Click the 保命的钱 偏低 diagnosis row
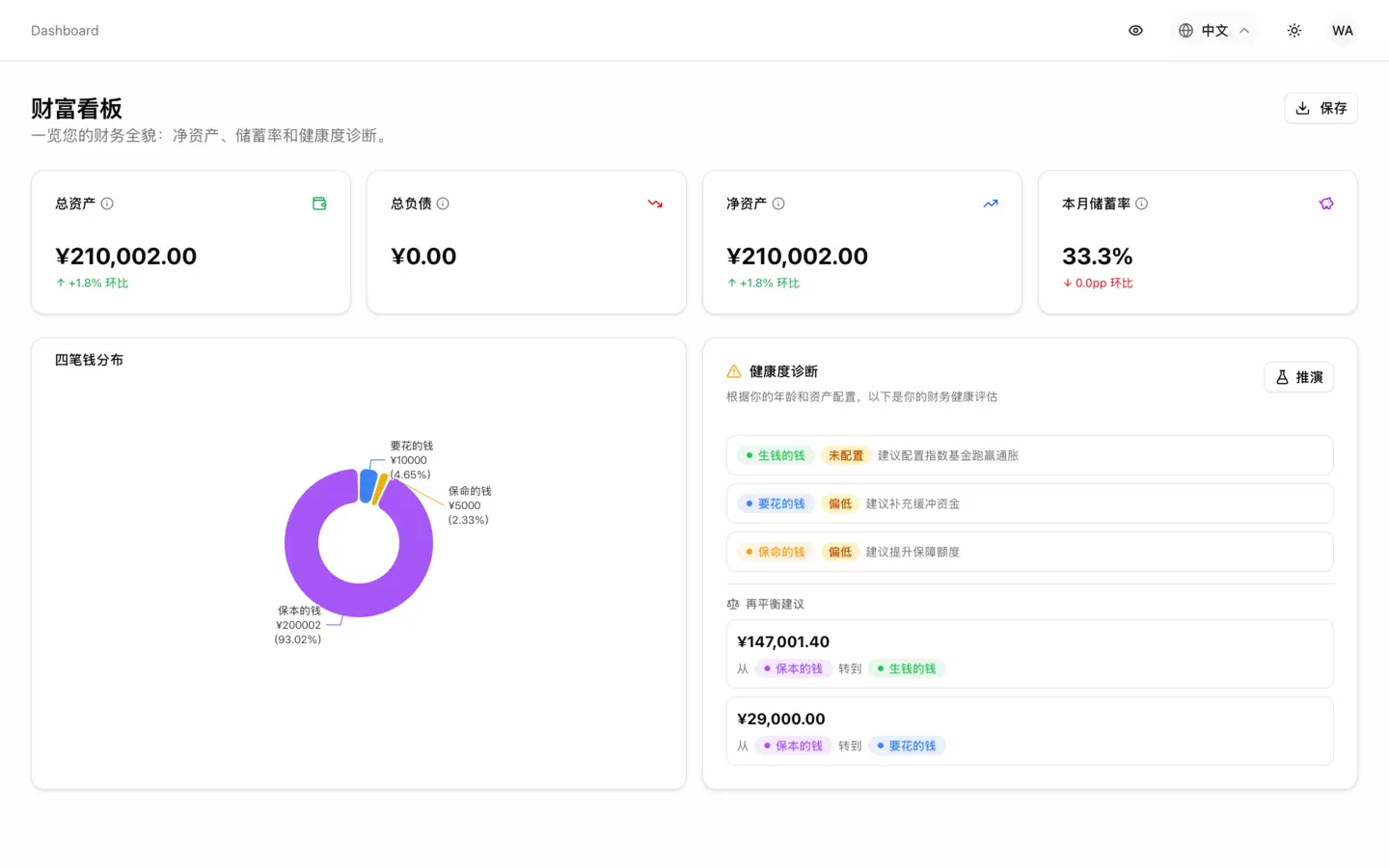This screenshot has height=868, width=1389. (x=1029, y=552)
